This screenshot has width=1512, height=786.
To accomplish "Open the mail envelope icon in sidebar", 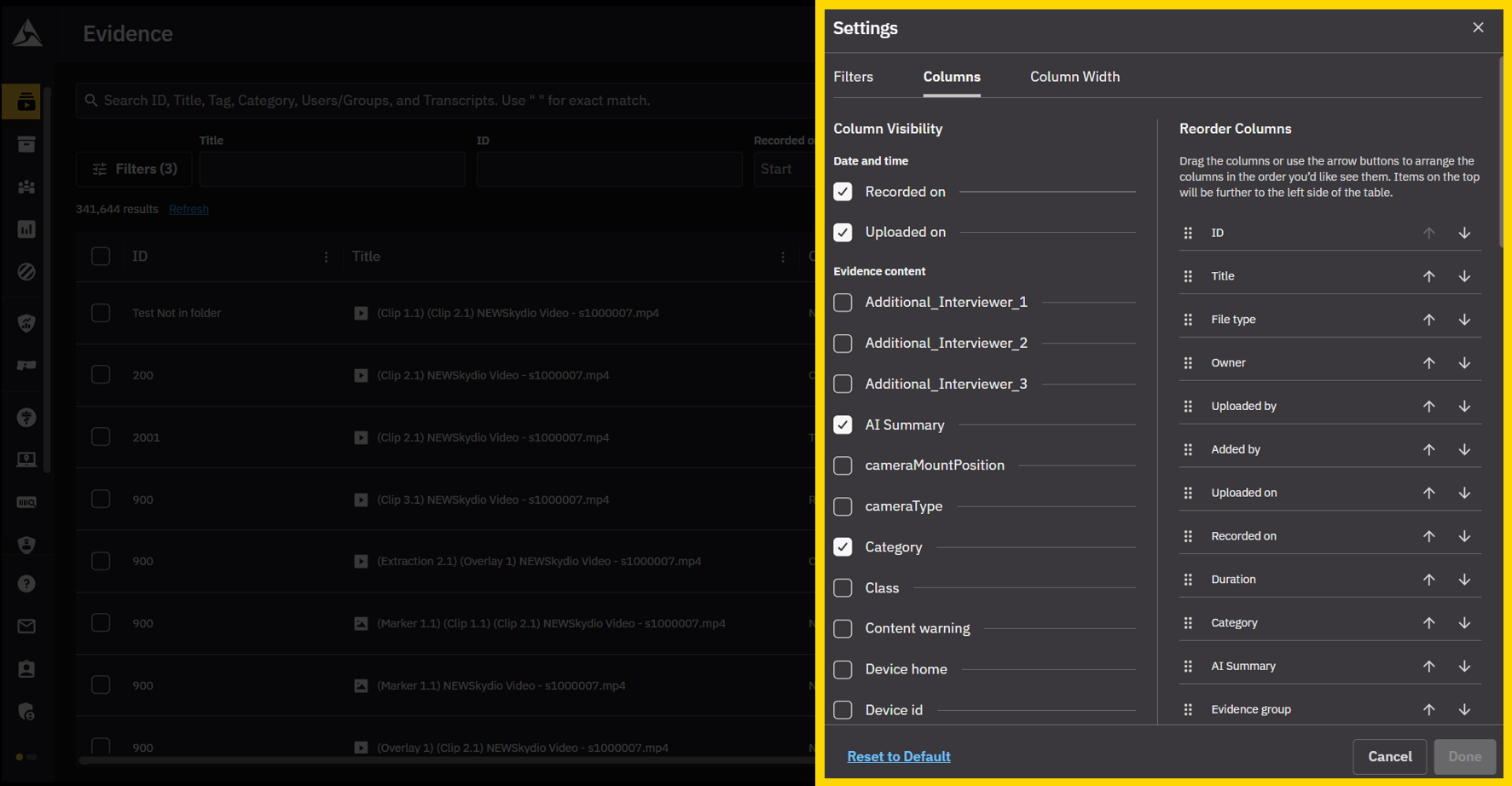I will (26, 627).
